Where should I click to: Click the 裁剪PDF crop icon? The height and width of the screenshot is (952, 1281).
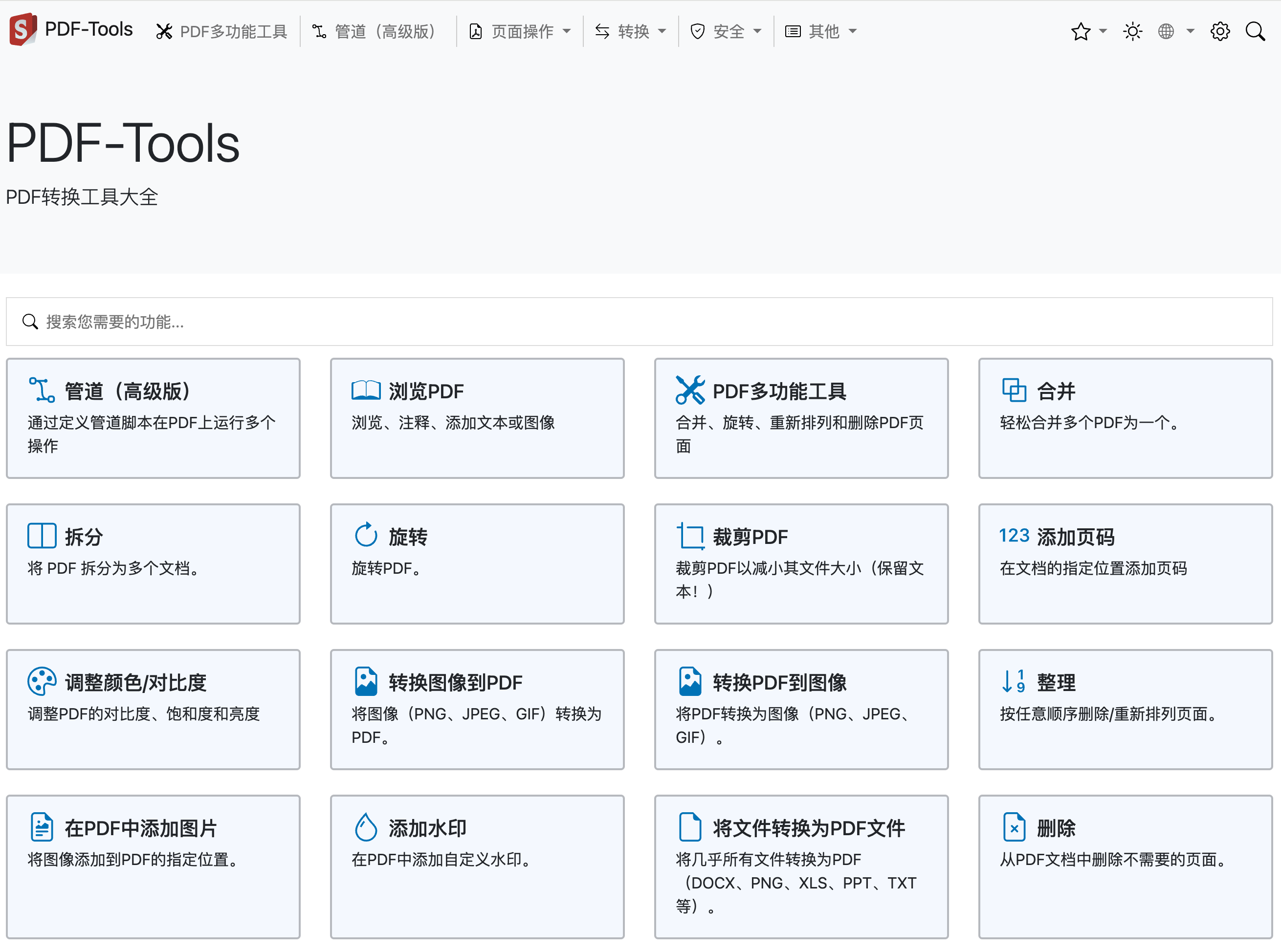690,536
